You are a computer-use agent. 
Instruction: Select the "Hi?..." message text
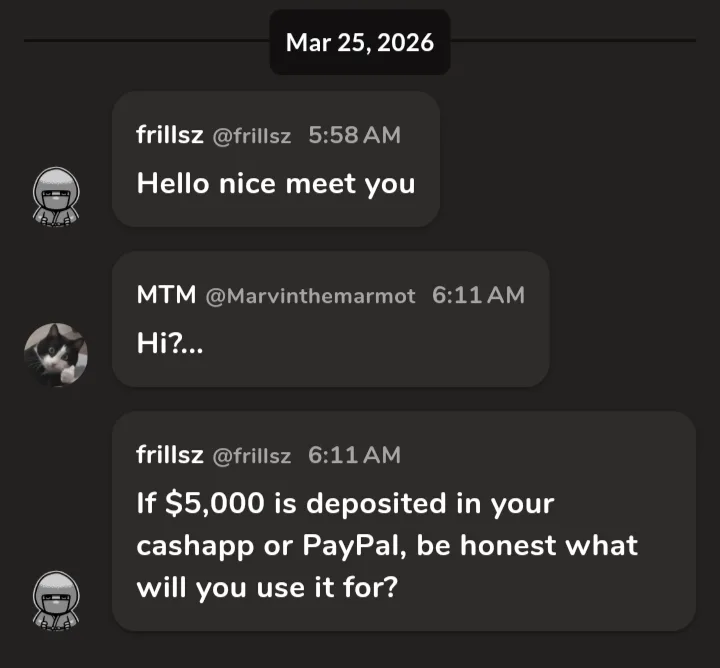pos(168,344)
